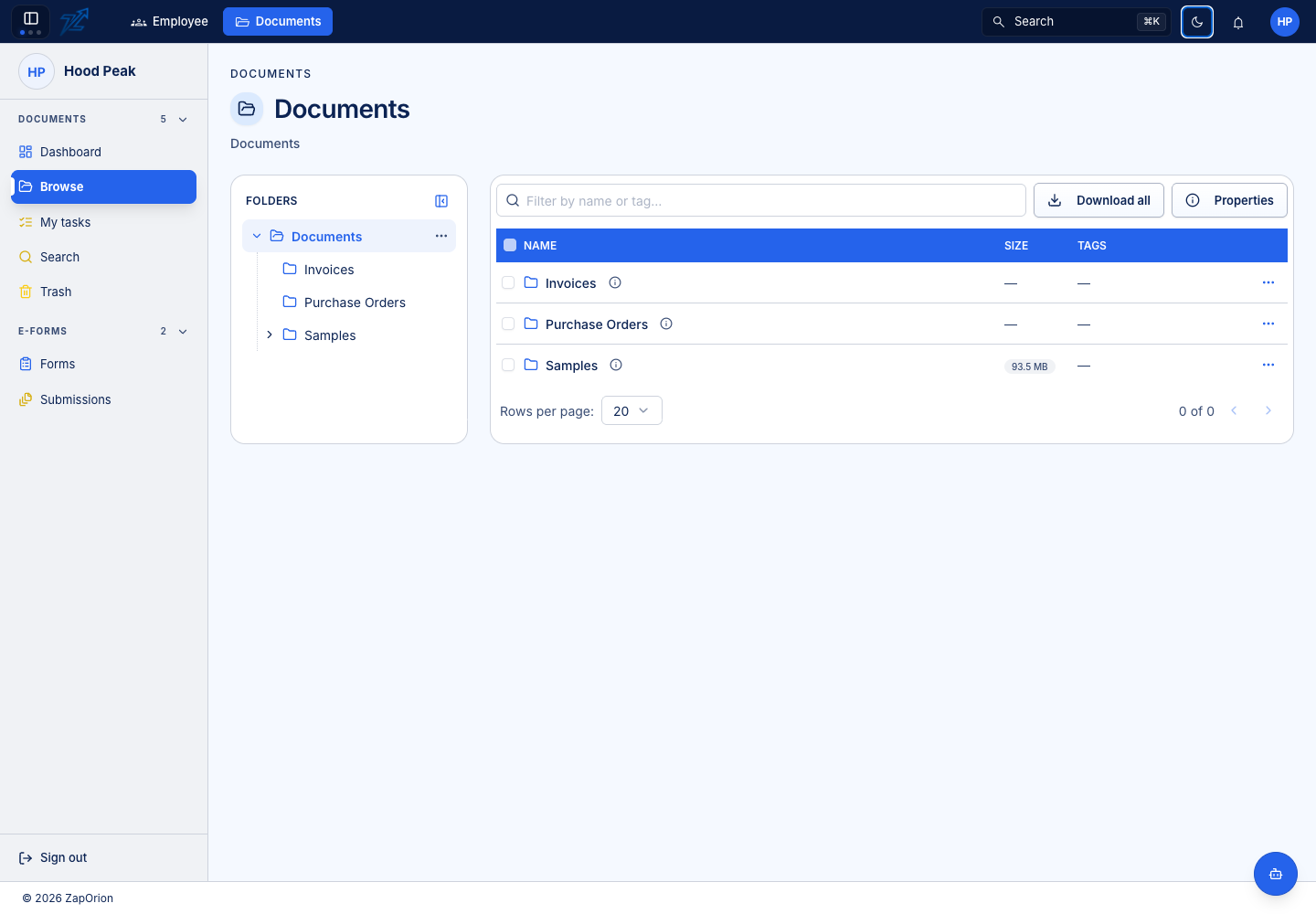The height and width of the screenshot is (914, 1316).
Task: Open Dashboard in the sidebar
Action: pos(103,152)
